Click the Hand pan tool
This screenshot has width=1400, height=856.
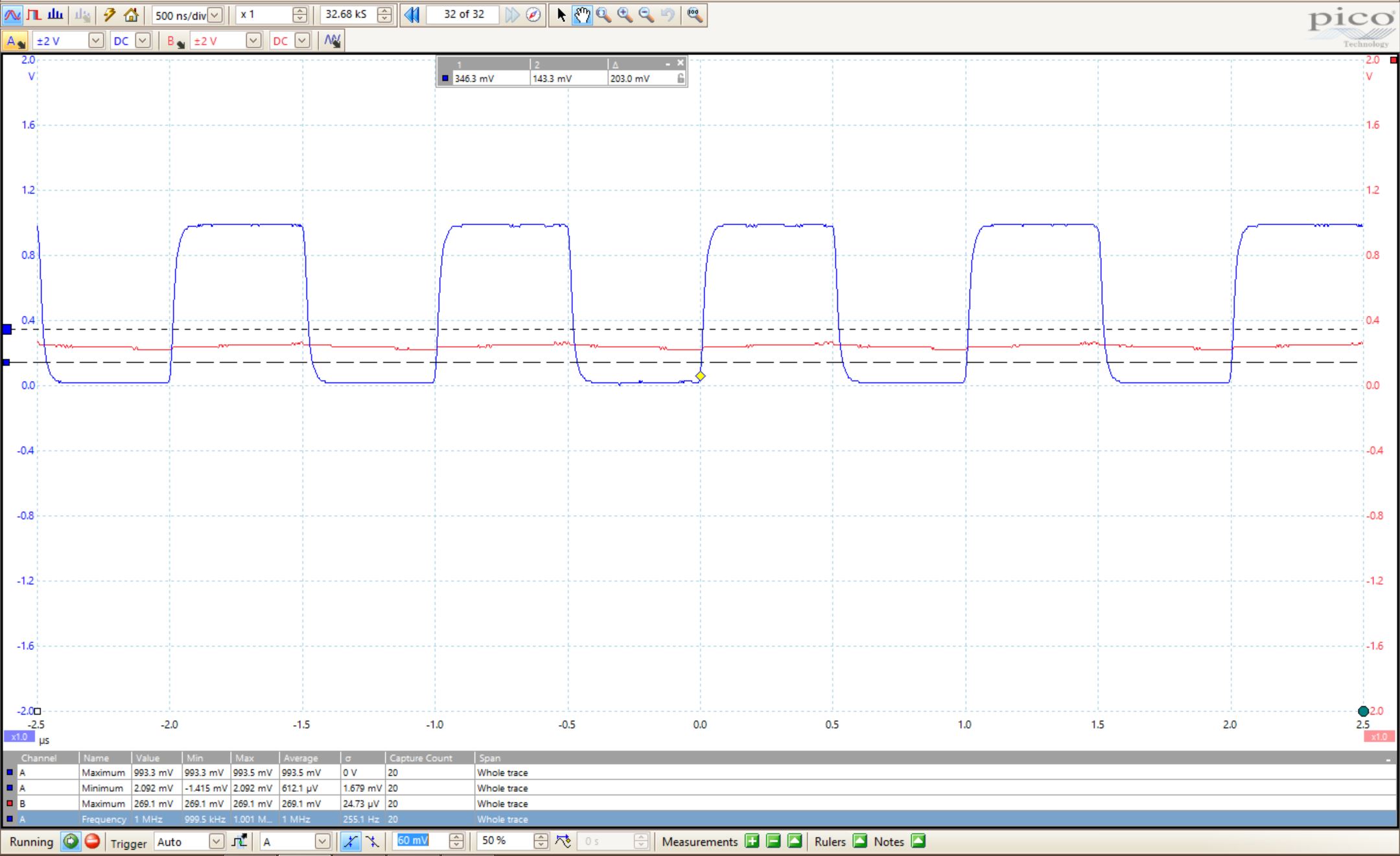[581, 14]
